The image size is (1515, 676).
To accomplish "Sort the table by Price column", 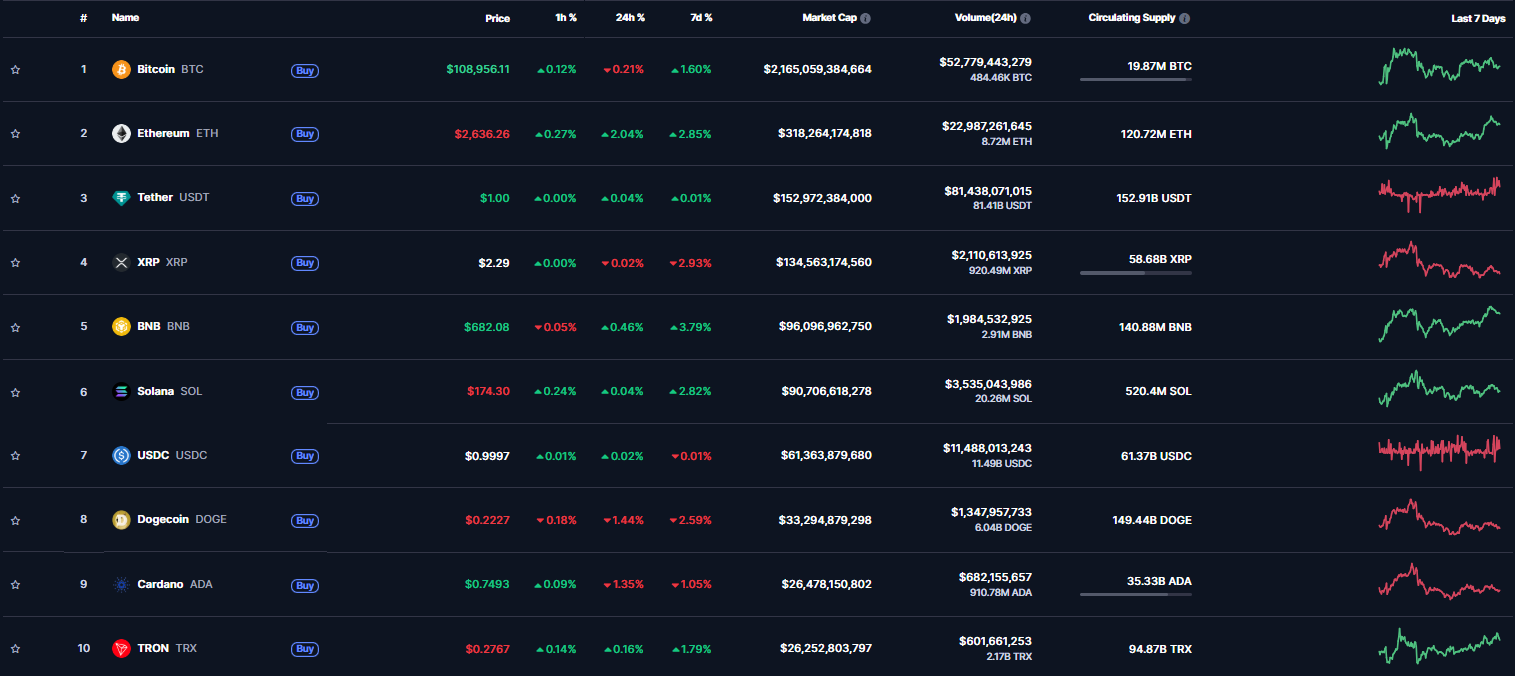I will point(497,19).
